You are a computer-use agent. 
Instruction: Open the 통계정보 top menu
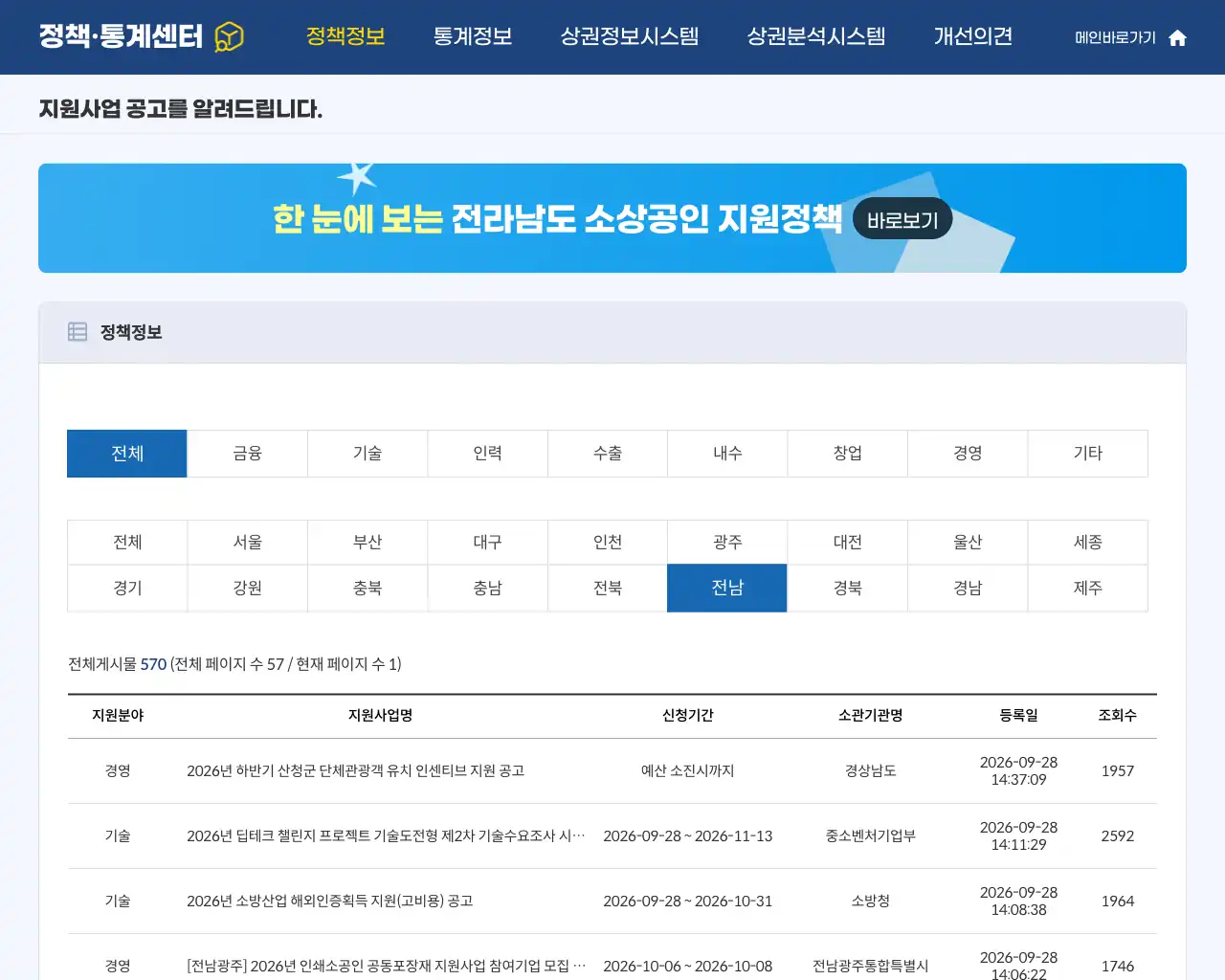(x=473, y=36)
